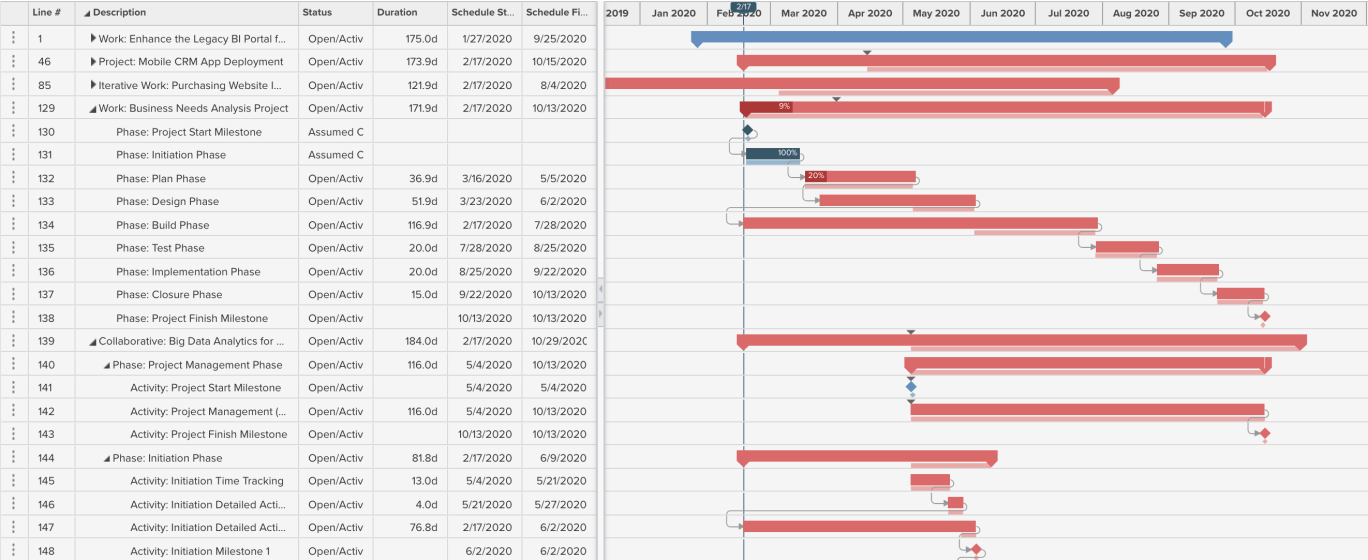This screenshot has width=1368, height=560.
Task: Sort by Duration column header
Action: pyautogui.click(x=397, y=13)
